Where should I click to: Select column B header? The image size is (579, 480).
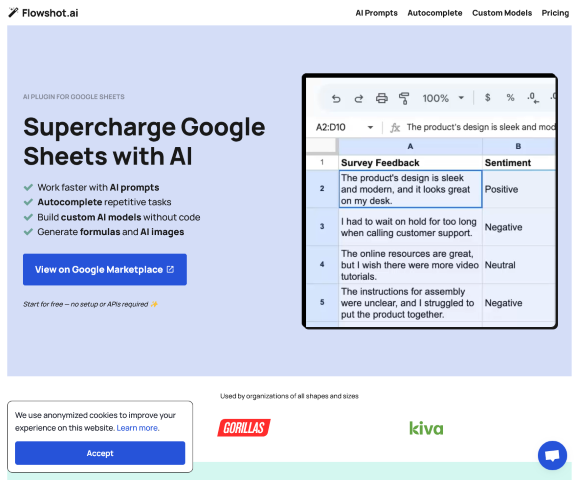518,146
